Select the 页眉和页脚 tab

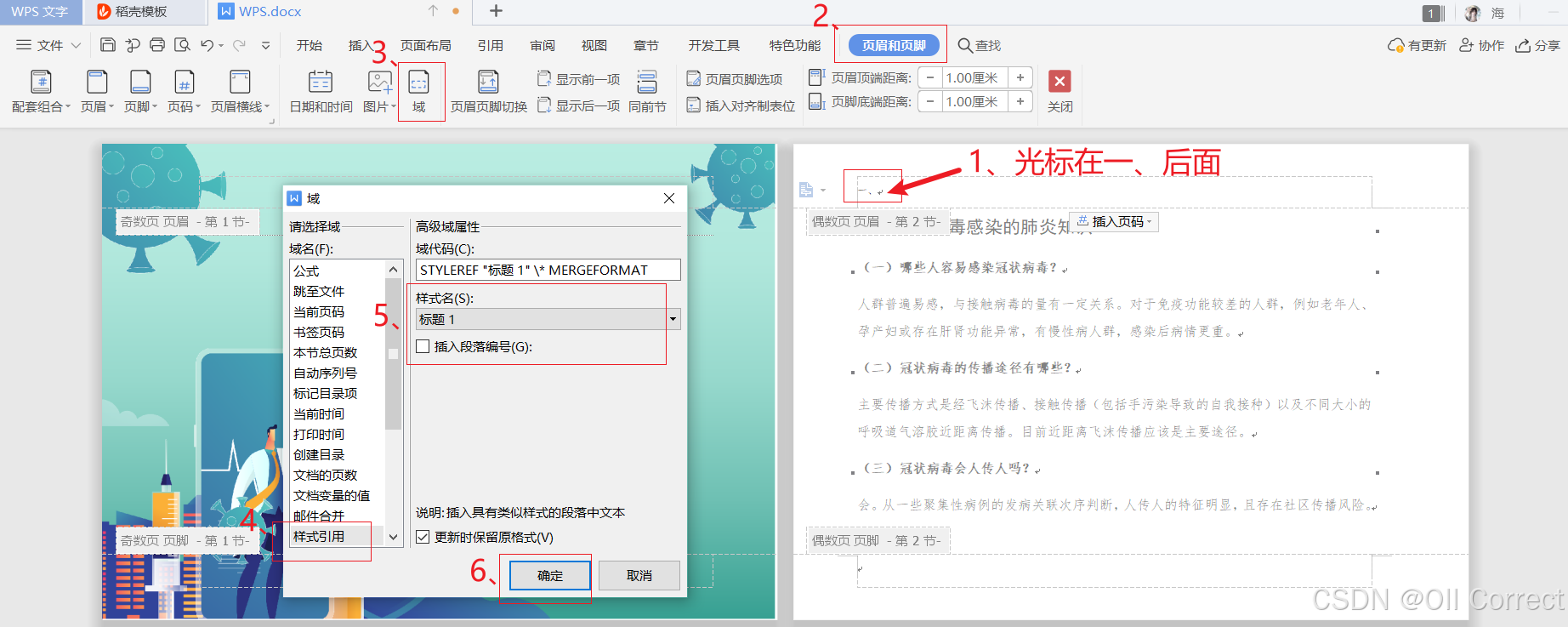click(894, 45)
